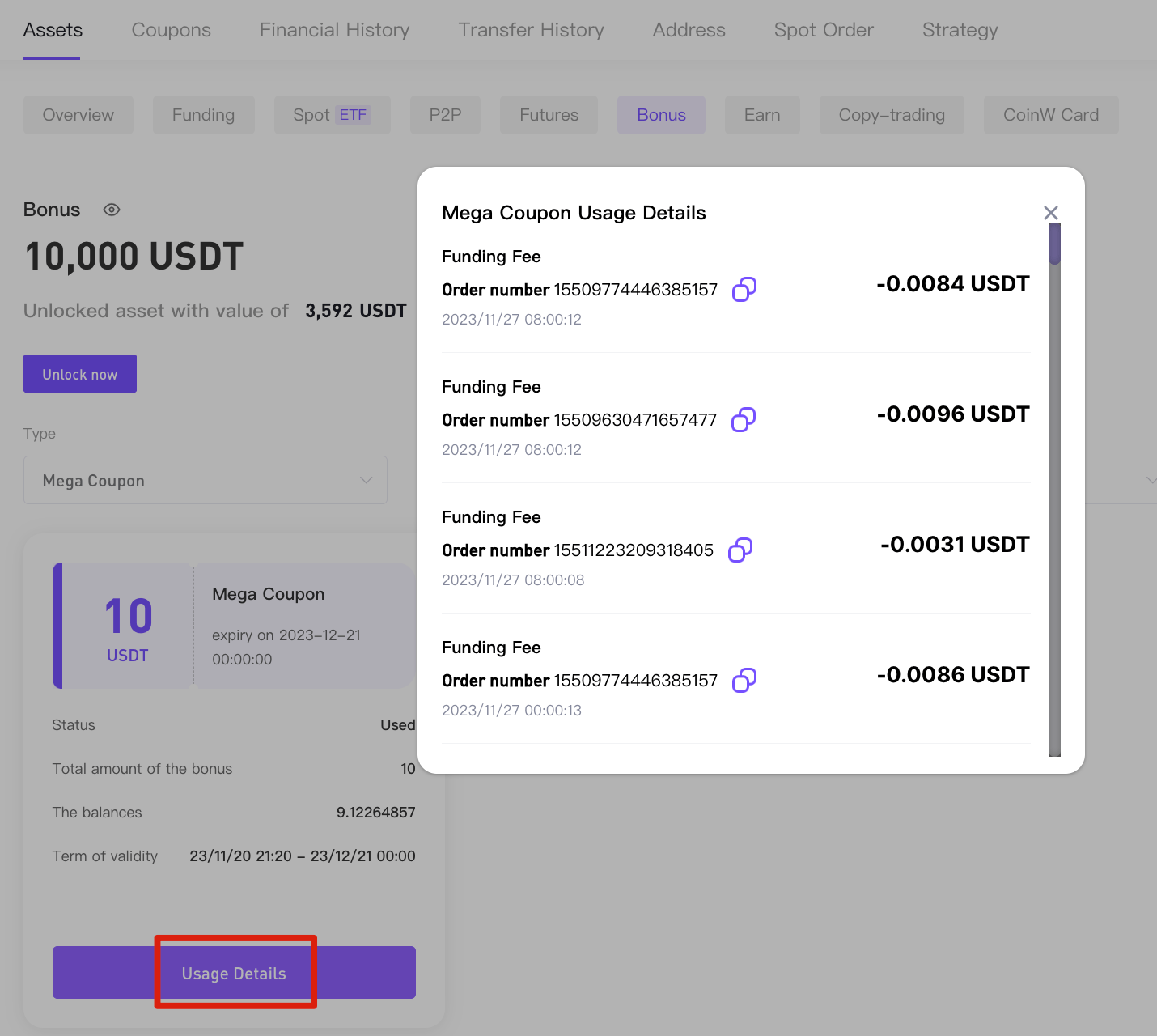This screenshot has width=1157, height=1036.
Task: Copy order number 15509630471657477
Action: (x=743, y=419)
